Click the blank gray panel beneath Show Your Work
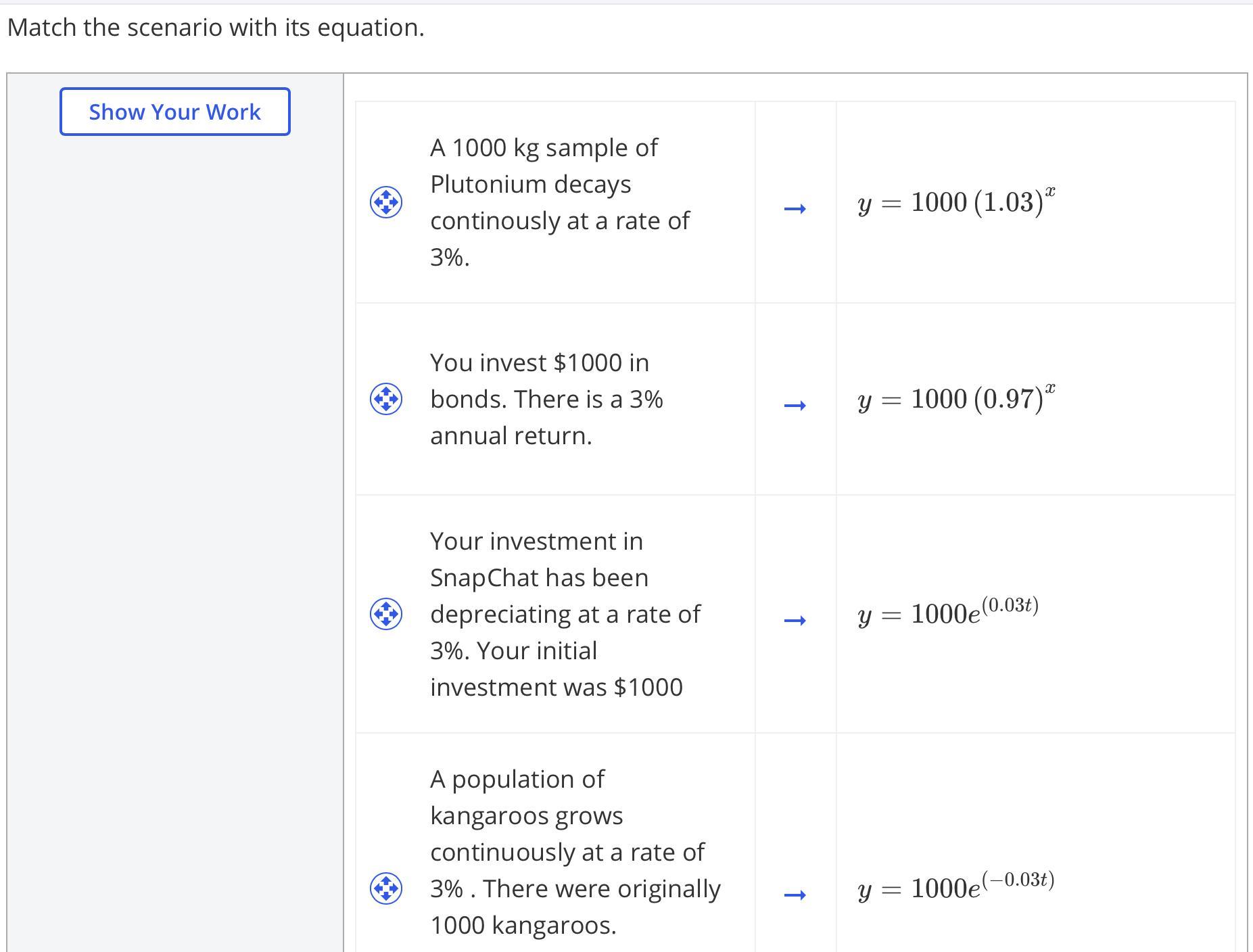This screenshot has width=1253, height=952. [x=174, y=473]
